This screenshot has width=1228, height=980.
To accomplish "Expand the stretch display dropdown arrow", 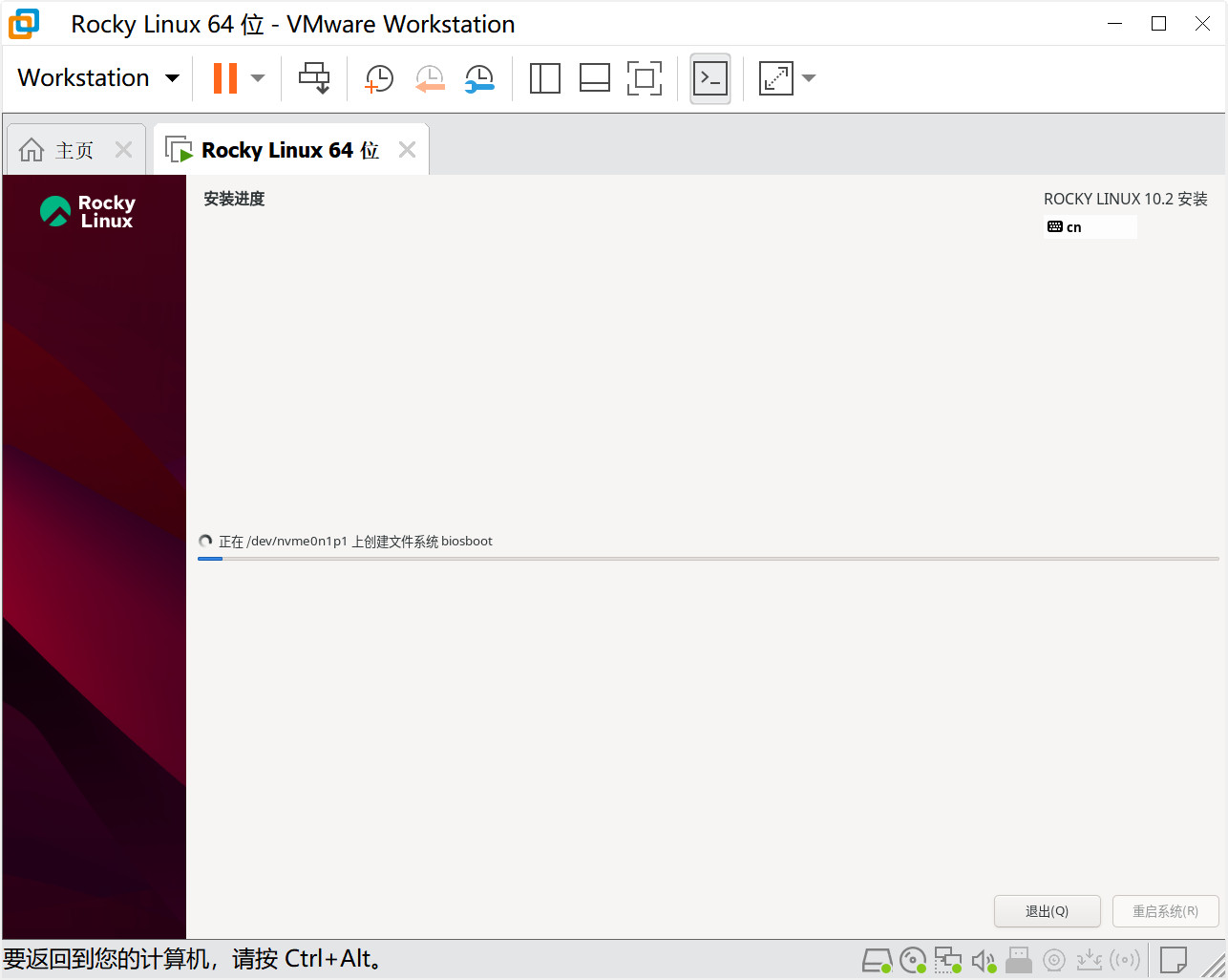I will pyautogui.click(x=809, y=78).
